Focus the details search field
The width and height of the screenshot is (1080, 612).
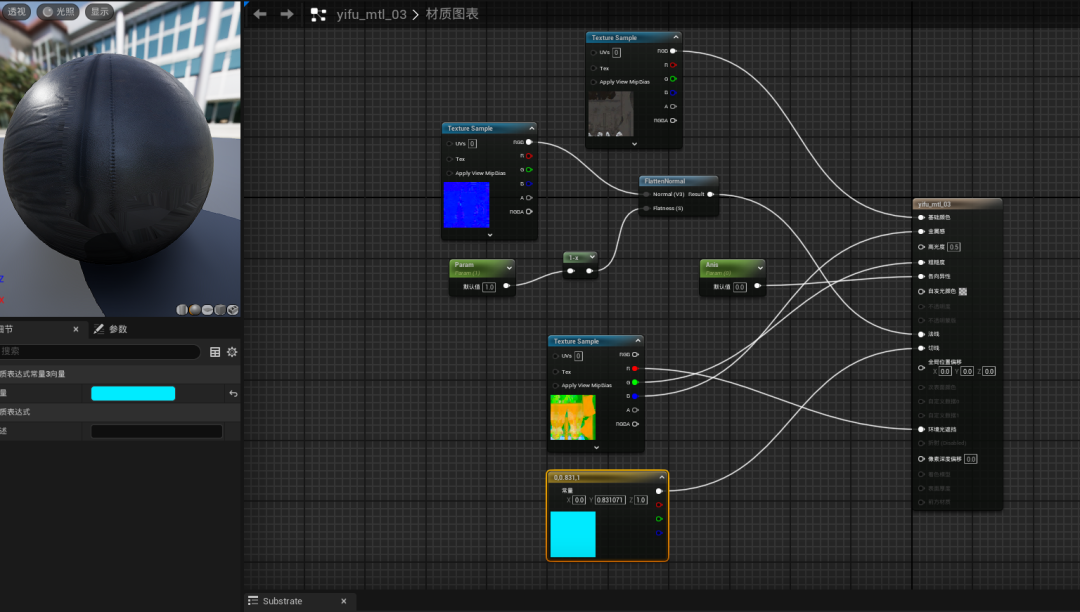point(99,351)
